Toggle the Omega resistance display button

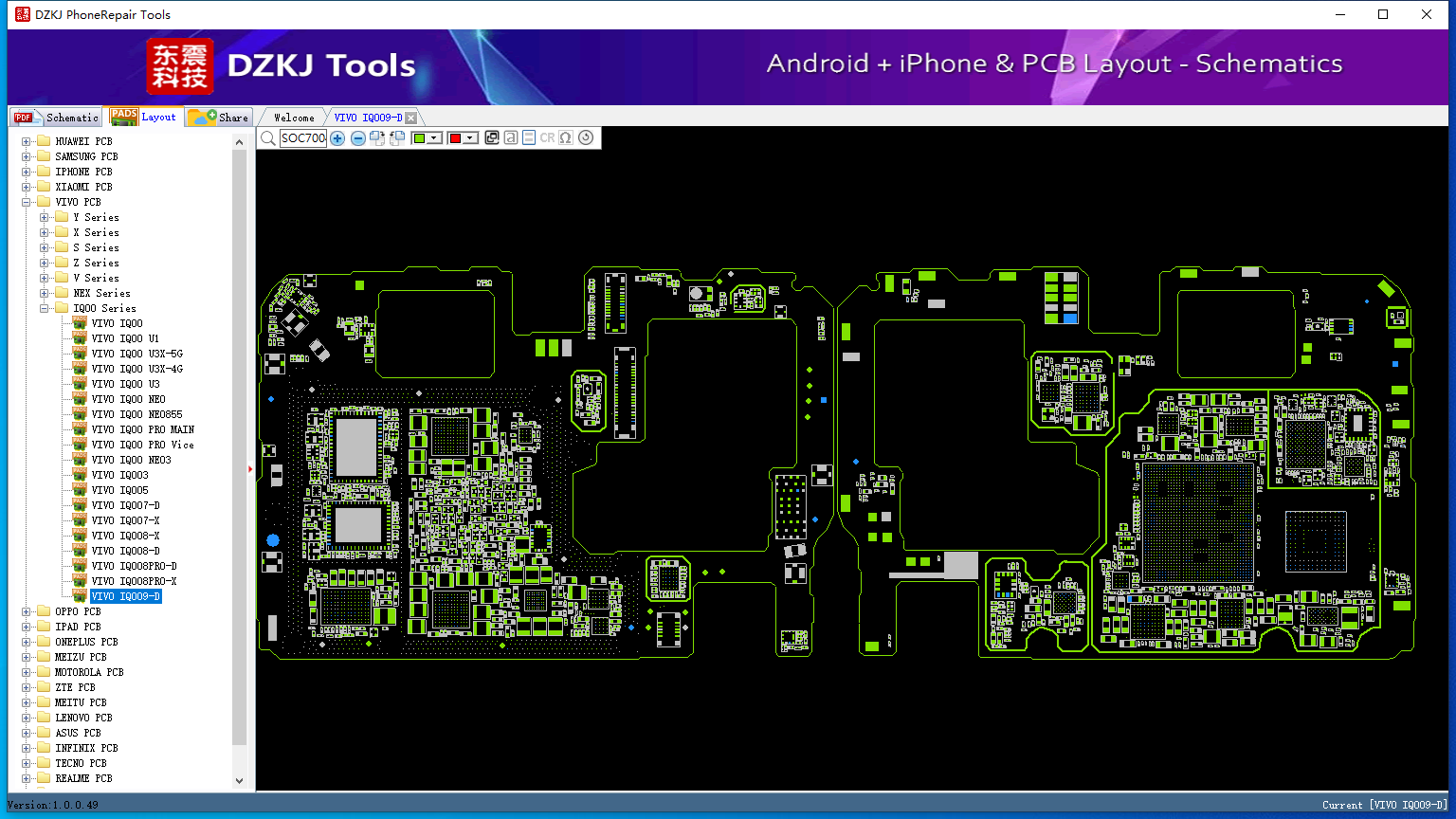tap(566, 137)
